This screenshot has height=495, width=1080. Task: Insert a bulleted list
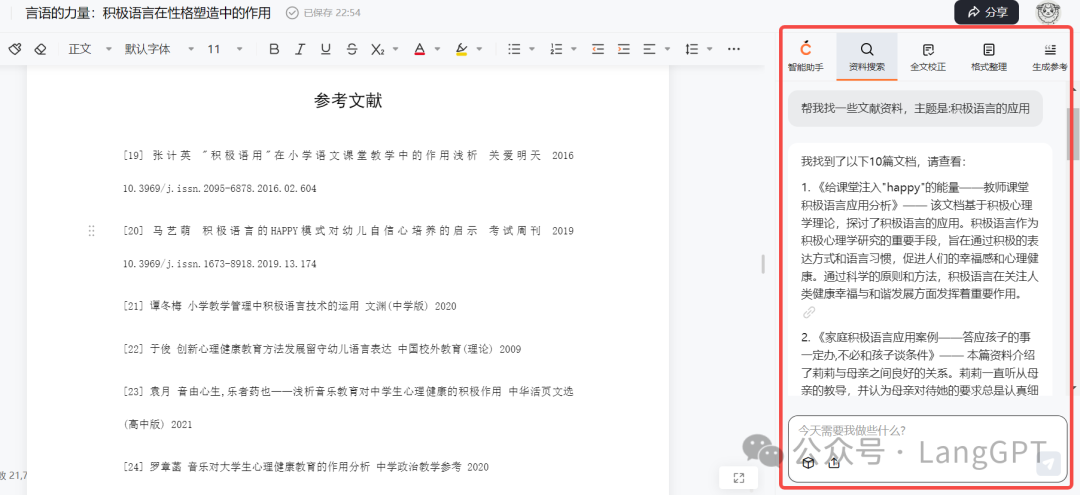[x=514, y=49]
